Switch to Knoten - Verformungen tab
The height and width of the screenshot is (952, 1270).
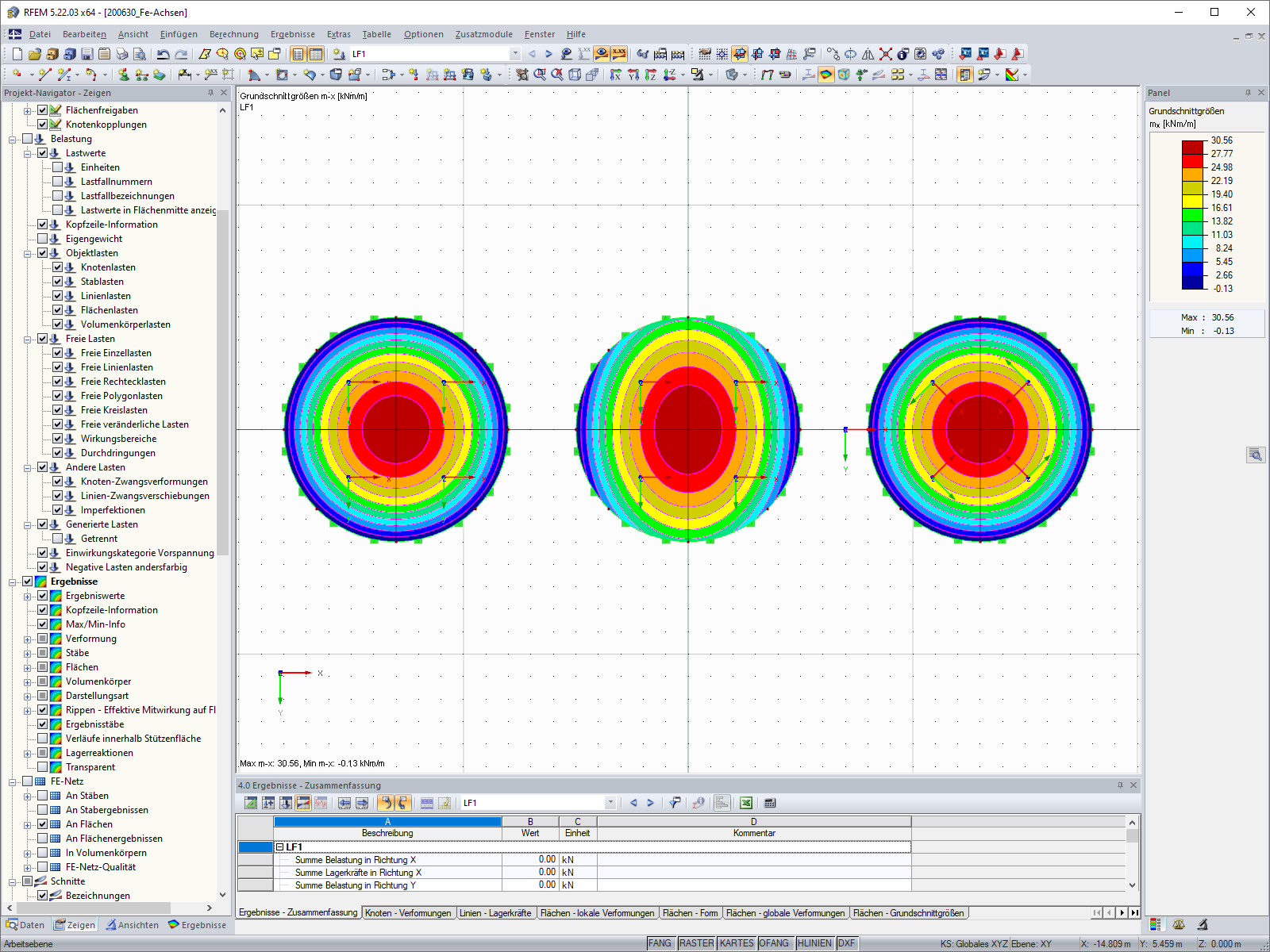408,913
